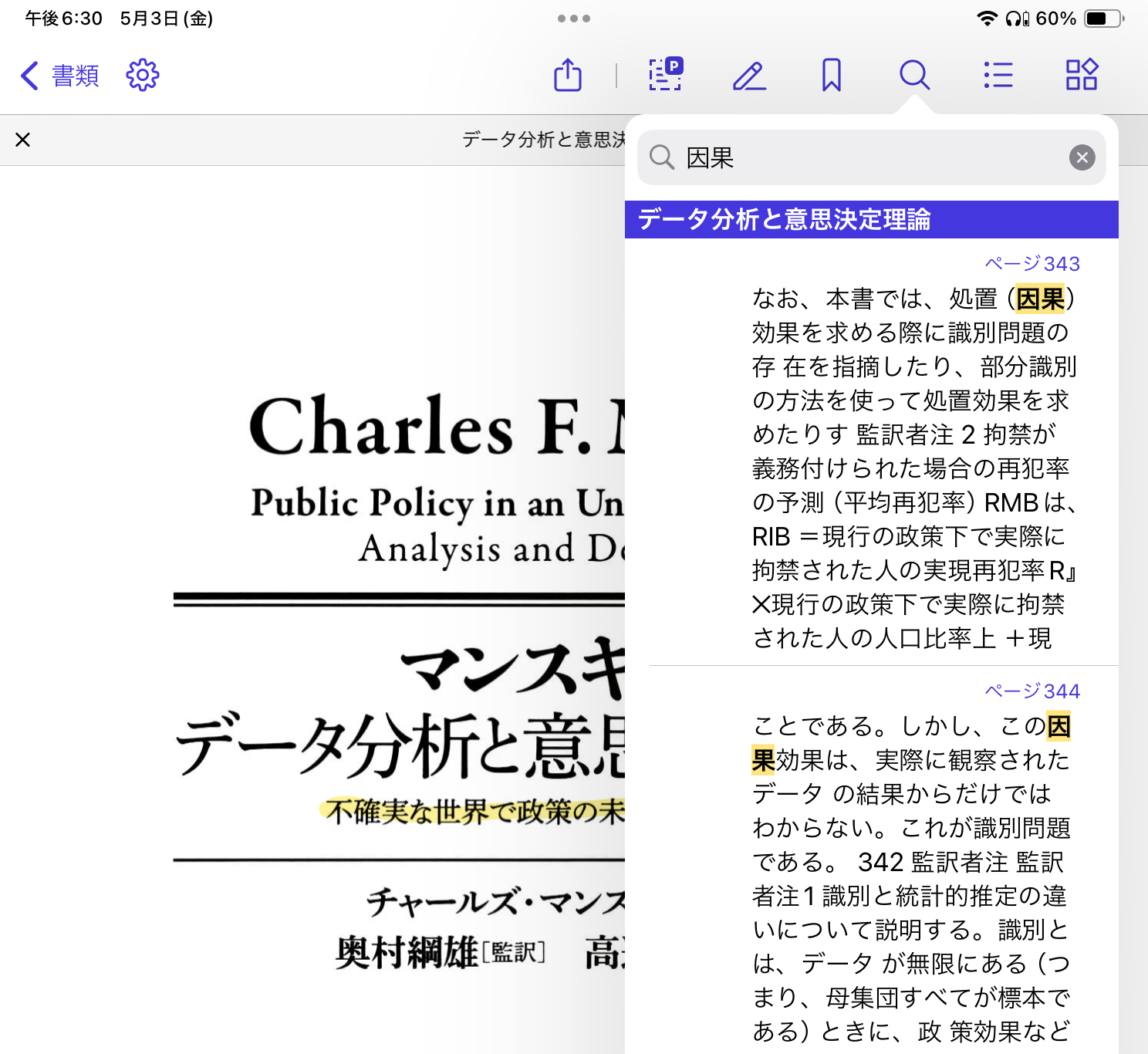Open the table of contents list
1148x1054 pixels.
998,76
